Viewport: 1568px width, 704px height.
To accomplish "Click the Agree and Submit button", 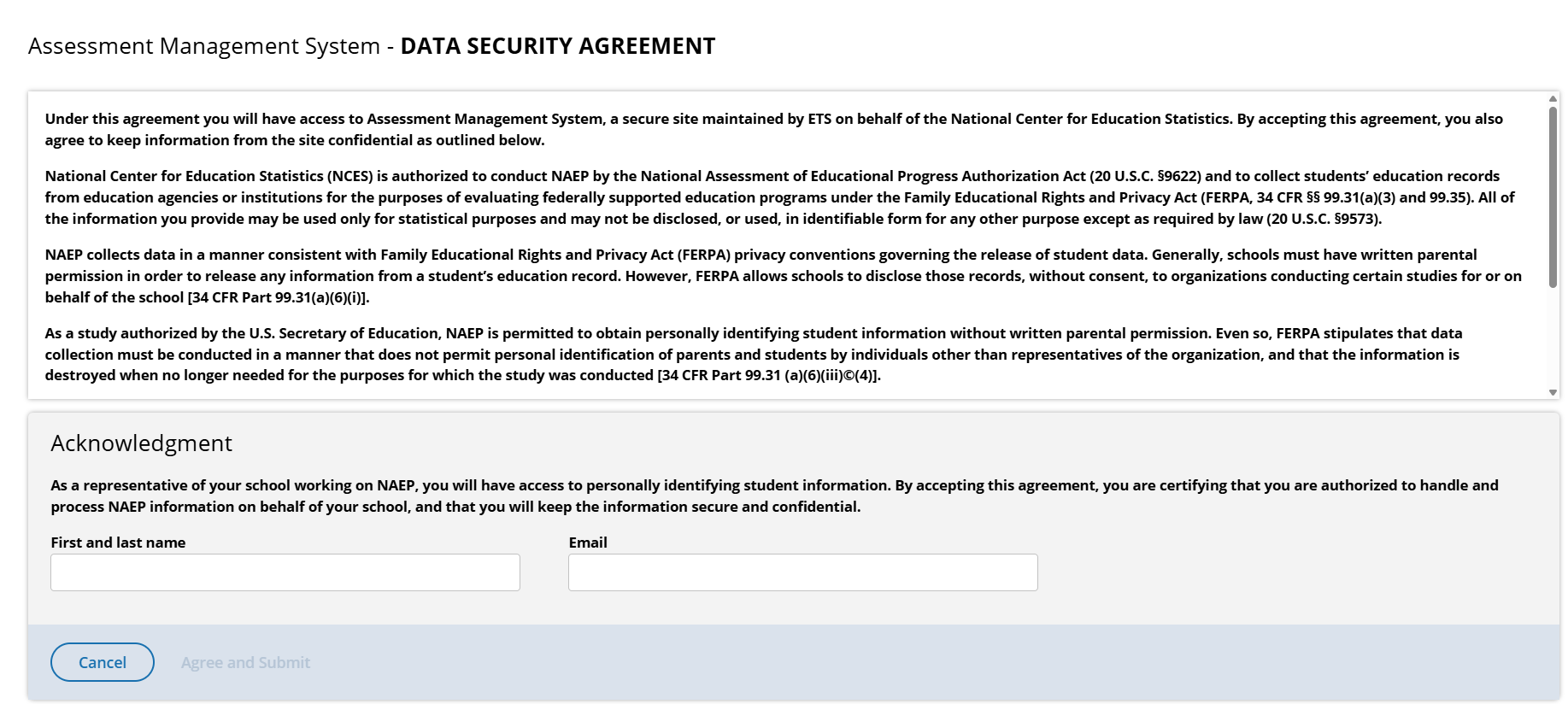I will 245,663.
